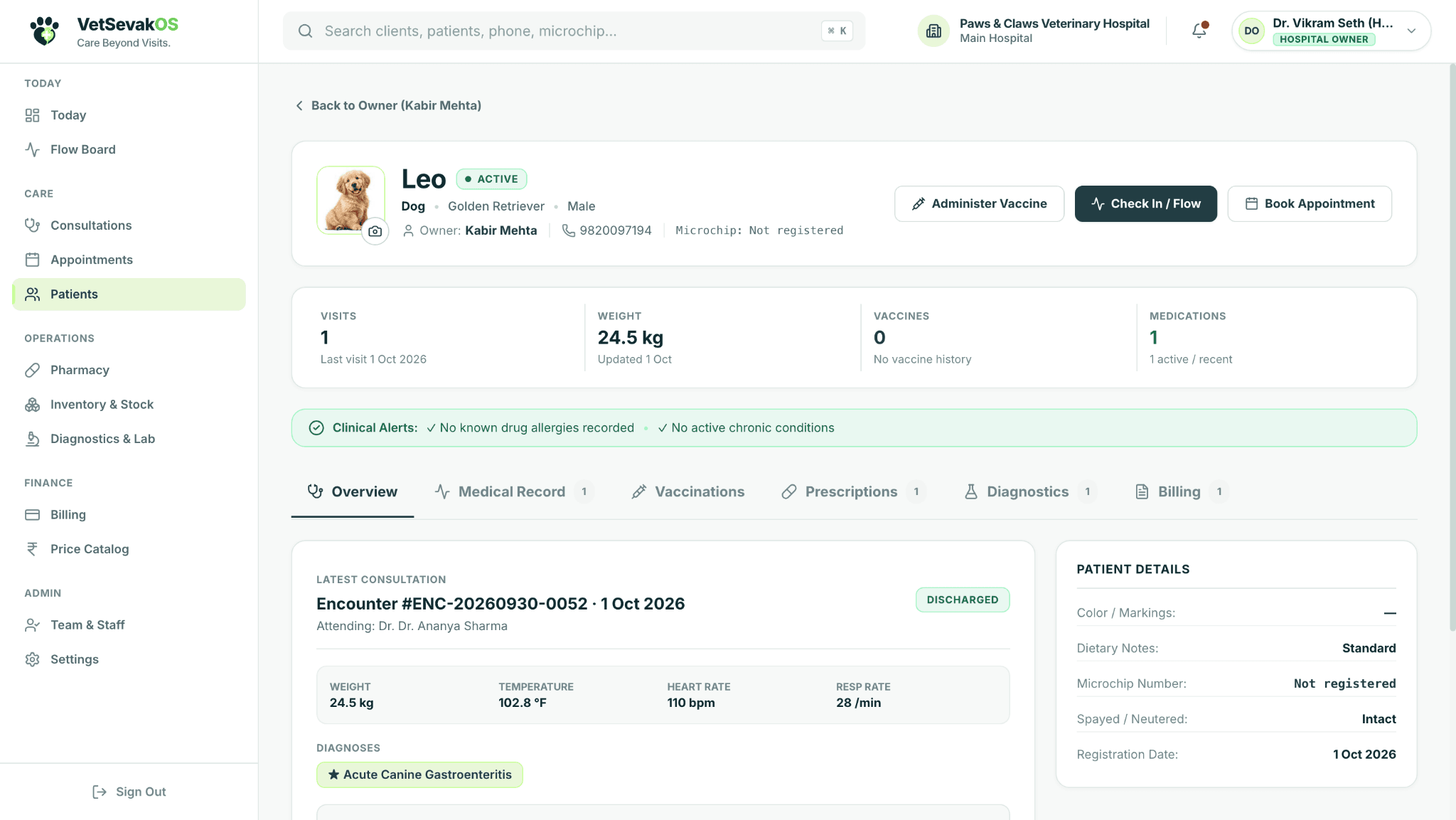Click the Sign Out arrow icon
This screenshot has height=820, width=1456.
point(100,792)
